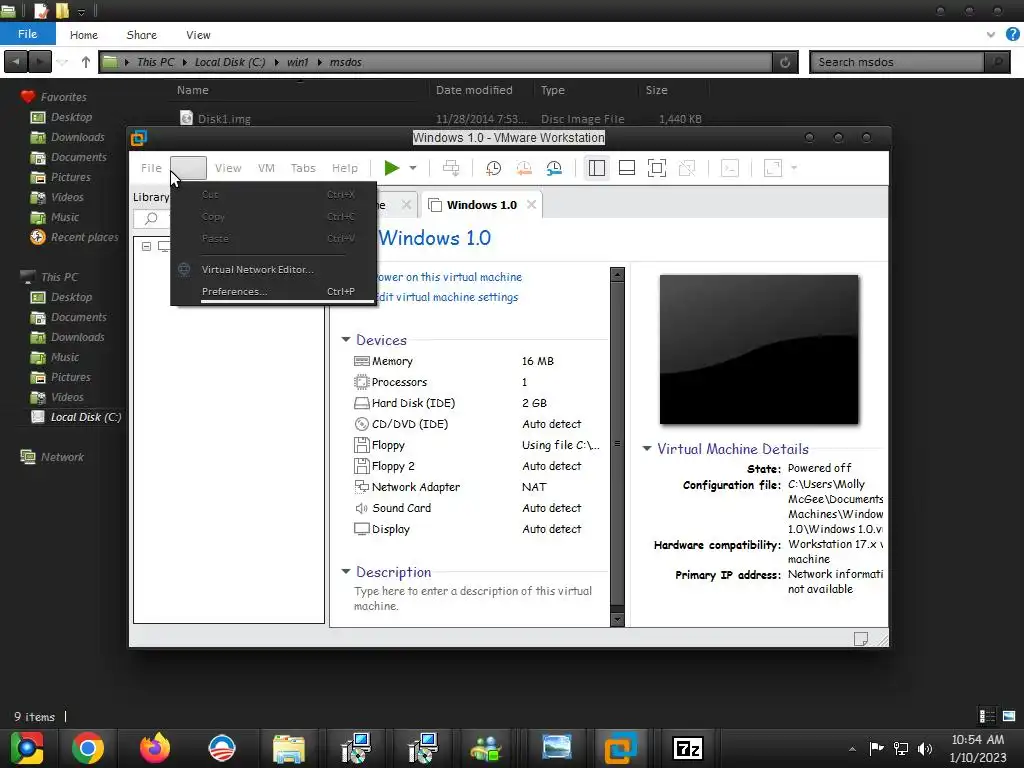Open the File tab in File Explorer

27,34
